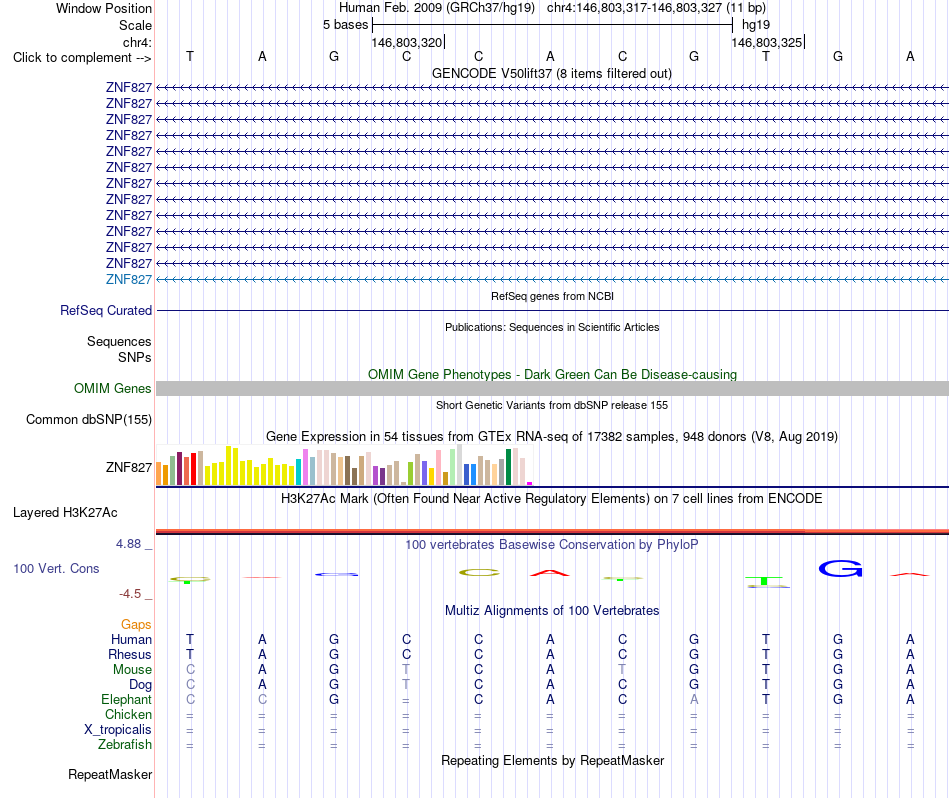Select the Dog alignment row label
Screen dimensions: 950x798
click(x=140, y=685)
